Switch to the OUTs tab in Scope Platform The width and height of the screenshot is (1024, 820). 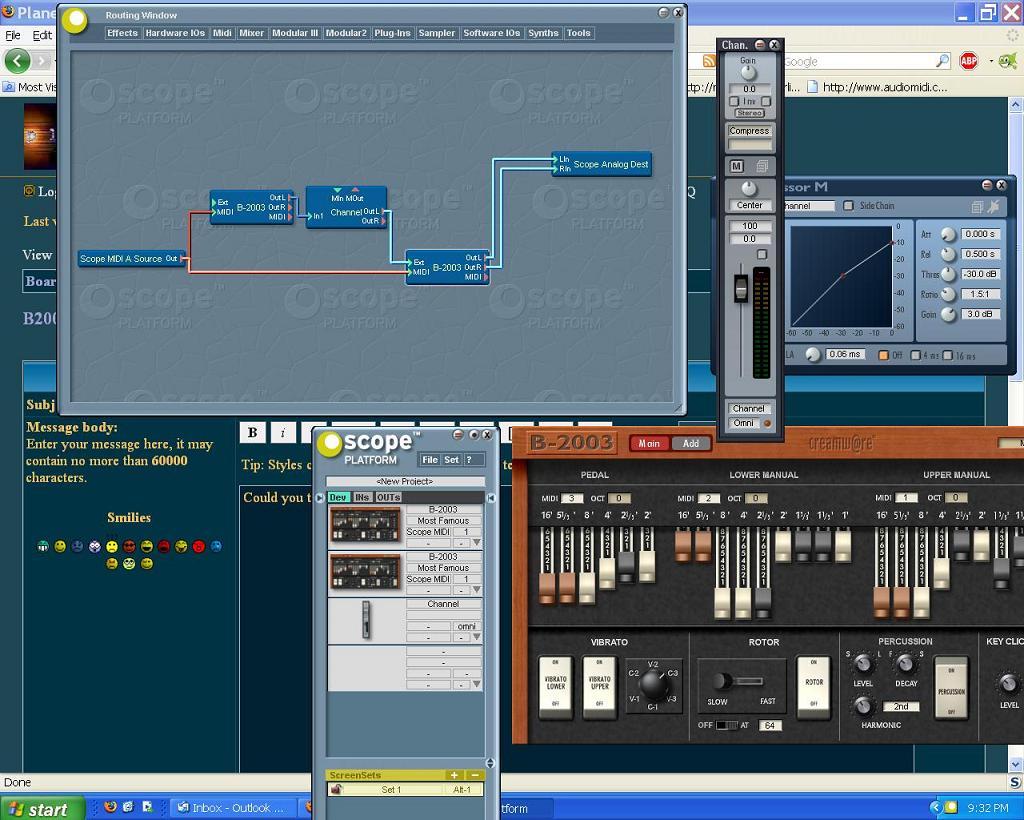(388, 497)
